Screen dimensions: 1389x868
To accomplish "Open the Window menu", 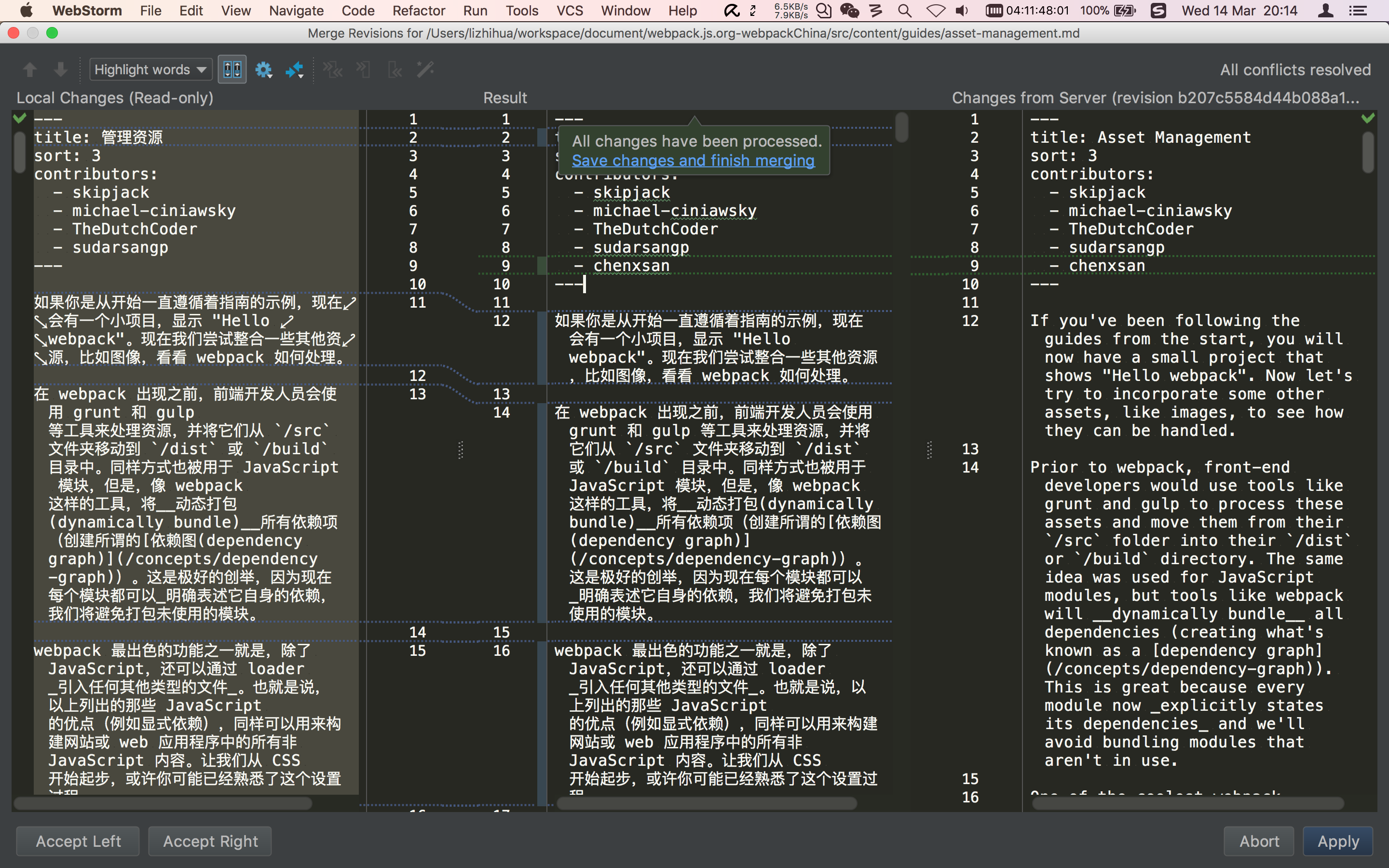I will (x=626, y=10).
